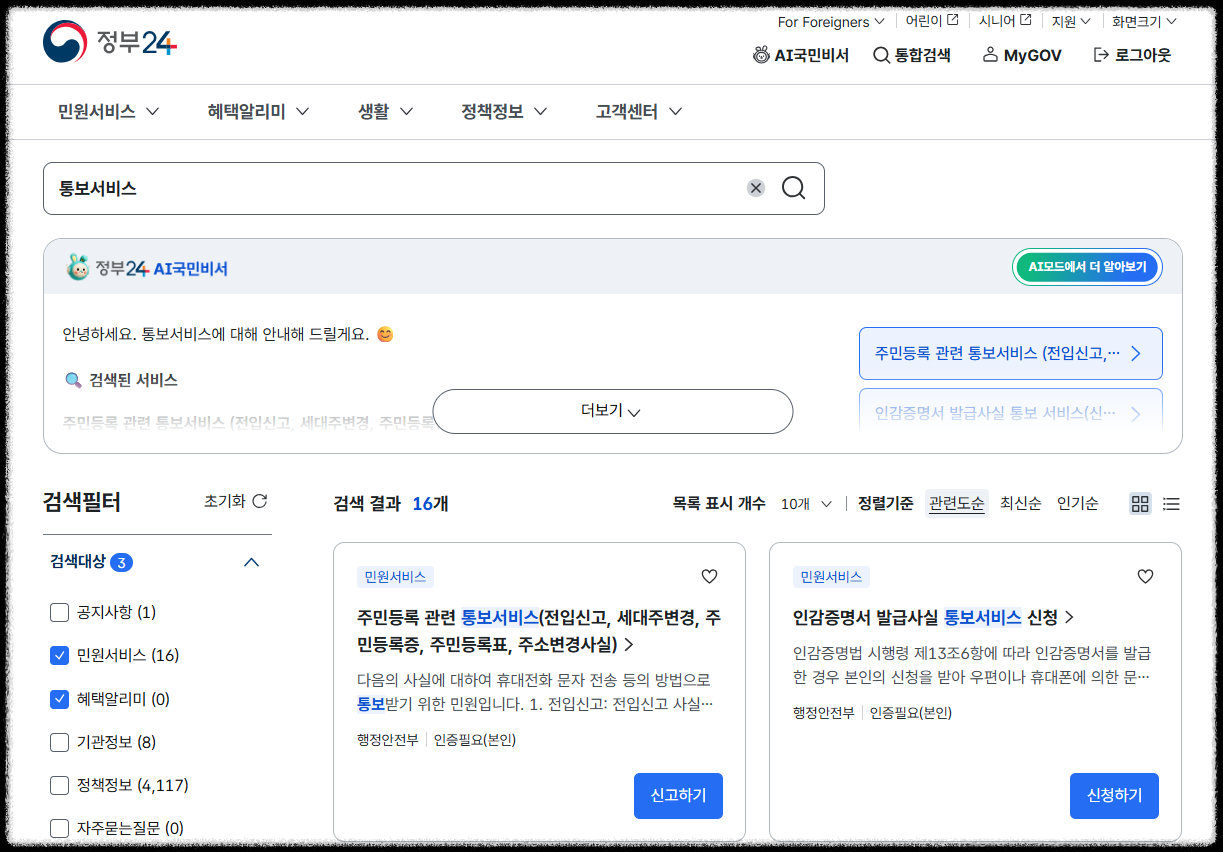Open AI suggestion 인감증명서 발급사실 통보 서비스
The image size is (1223, 852).
click(x=1010, y=412)
